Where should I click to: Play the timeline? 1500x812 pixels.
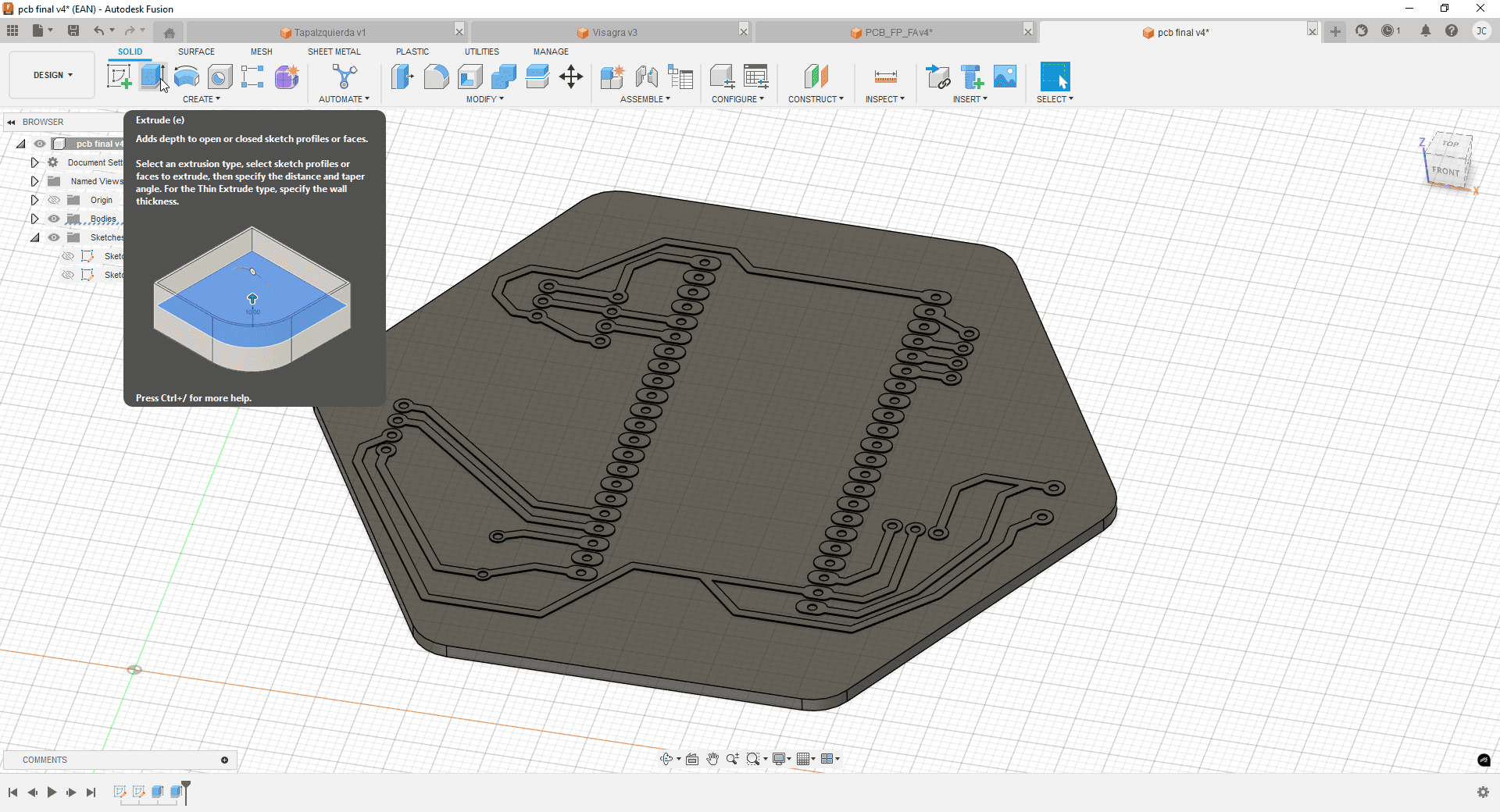(x=52, y=792)
